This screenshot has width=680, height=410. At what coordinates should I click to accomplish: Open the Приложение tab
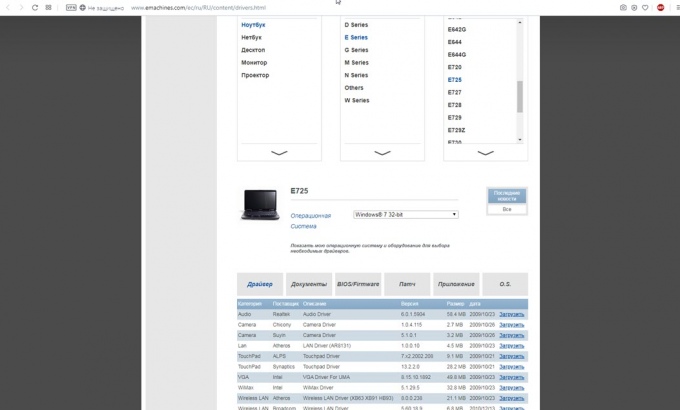coord(456,284)
